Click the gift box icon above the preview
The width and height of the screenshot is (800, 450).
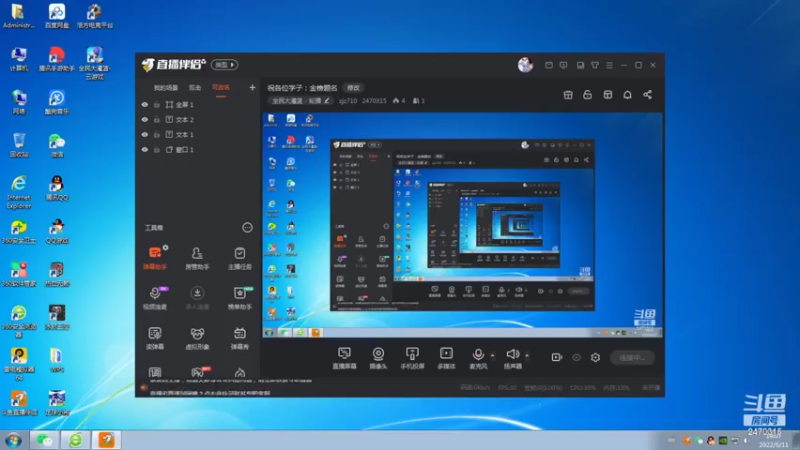click(x=568, y=95)
